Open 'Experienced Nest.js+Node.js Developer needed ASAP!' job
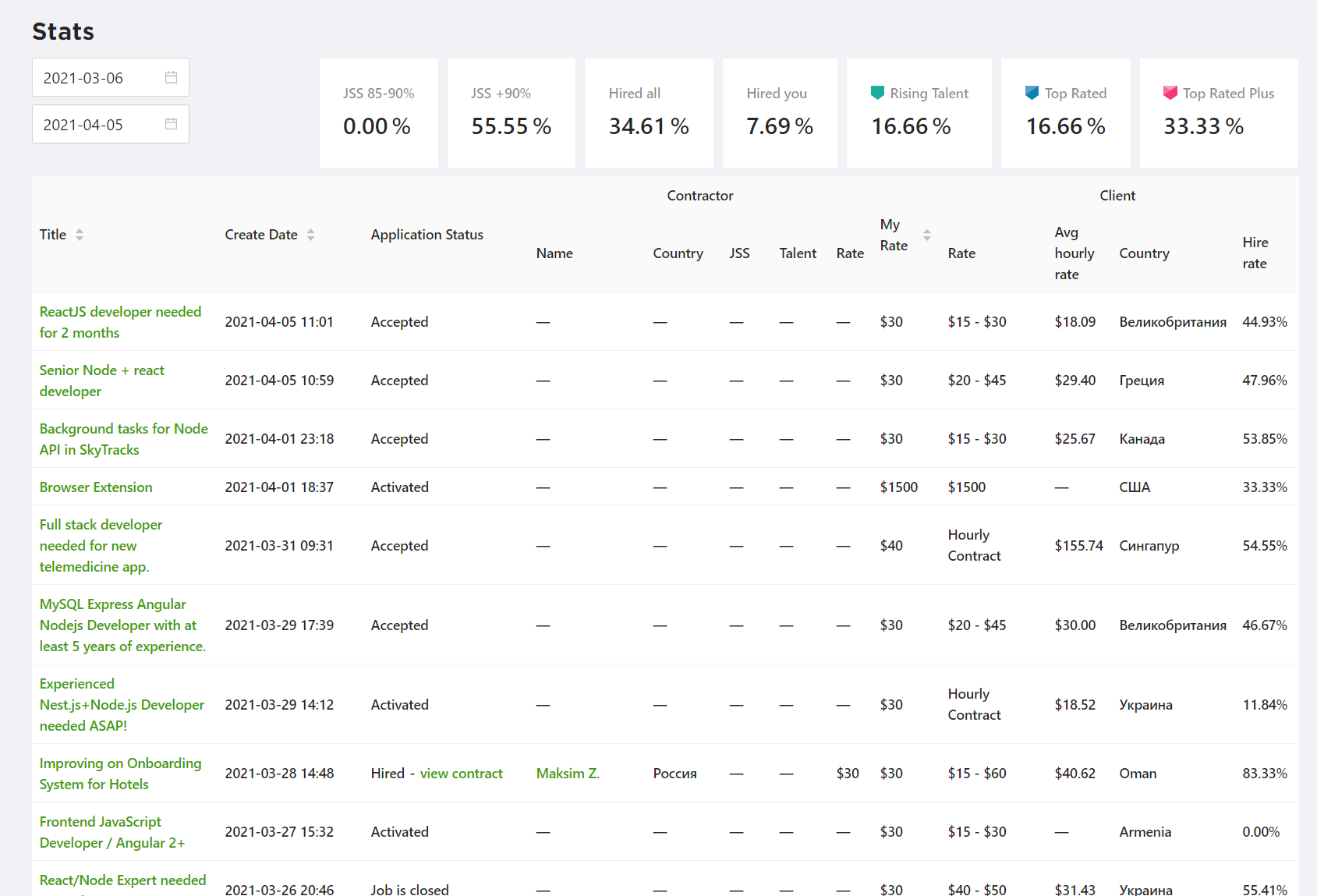The width and height of the screenshot is (1317, 896). tap(122, 705)
